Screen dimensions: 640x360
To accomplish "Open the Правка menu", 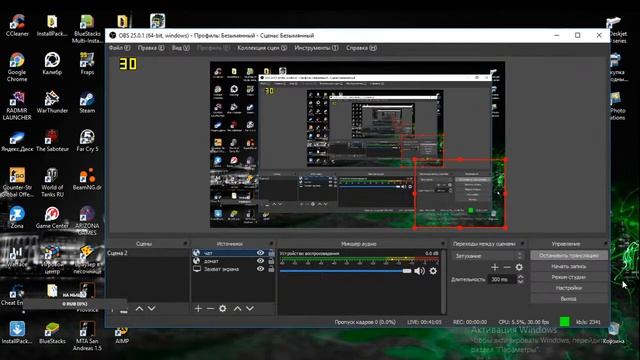I will click(x=151, y=48).
